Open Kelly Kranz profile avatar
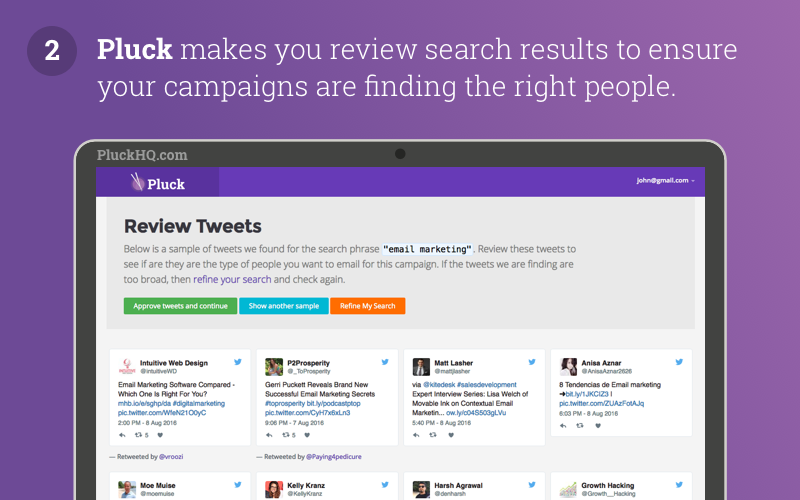The height and width of the screenshot is (500, 800). [274, 490]
